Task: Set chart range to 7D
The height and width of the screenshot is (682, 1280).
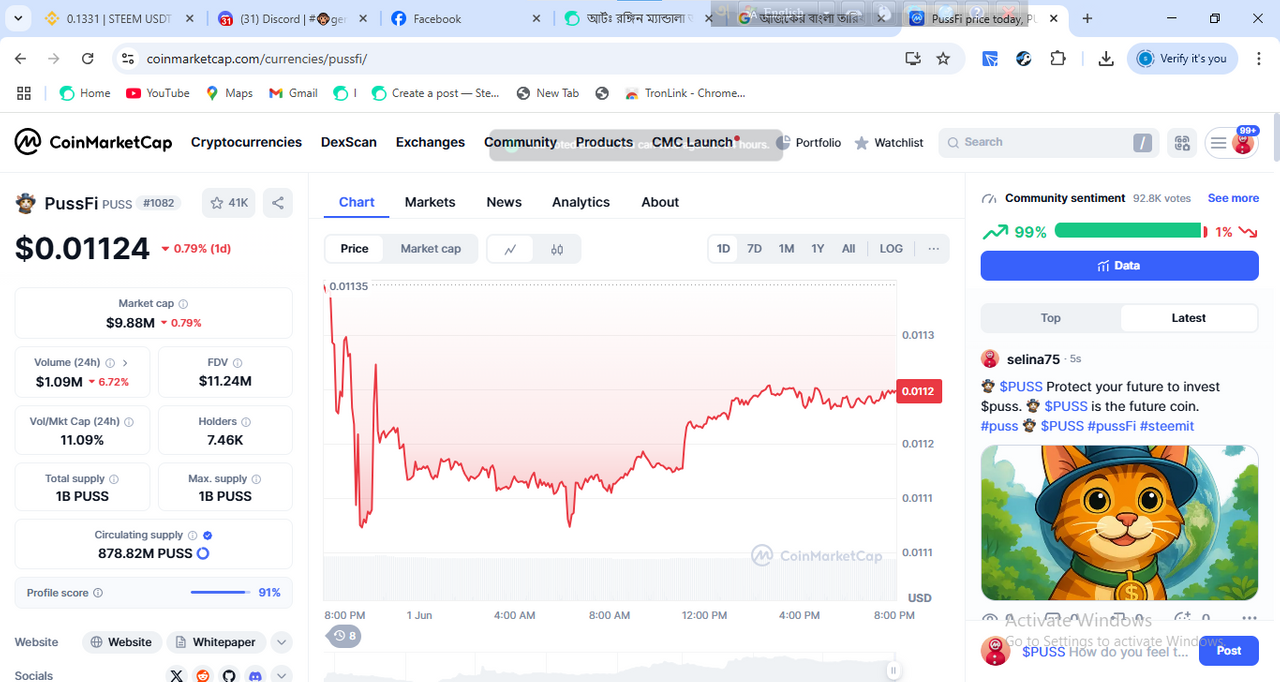Action: pos(755,249)
